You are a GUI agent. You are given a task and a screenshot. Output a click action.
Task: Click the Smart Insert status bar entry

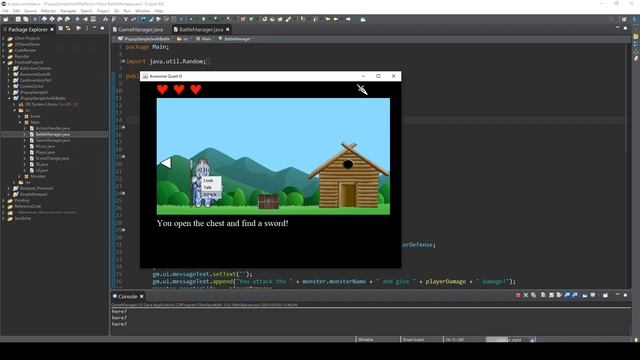click(x=413, y=340)
